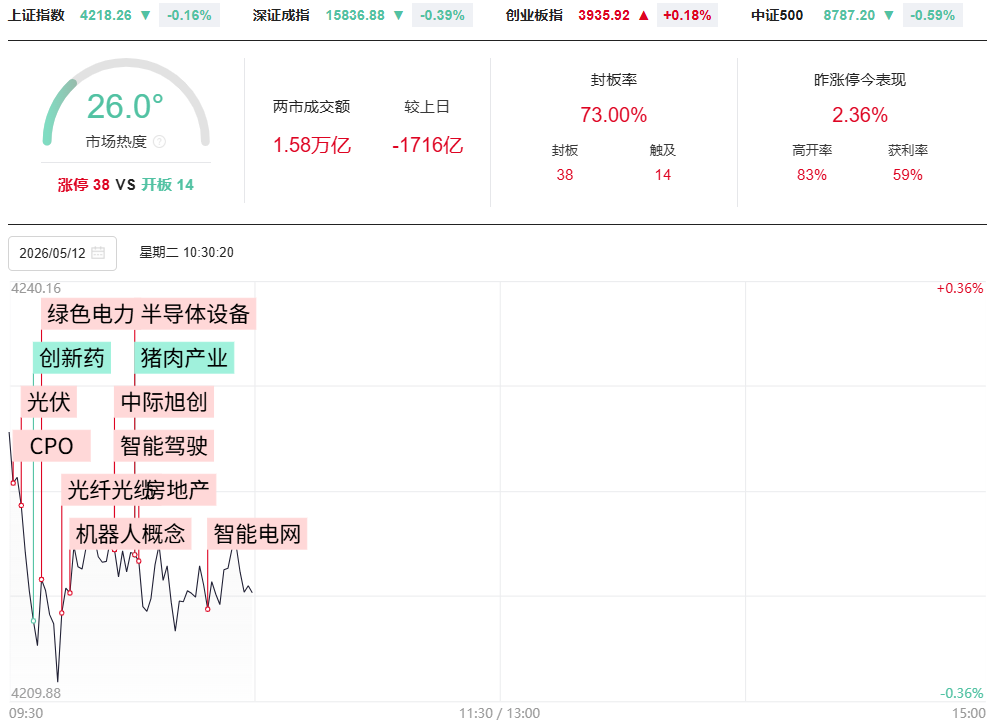Screen dimensions: 999x727
Task: Click the 封板 38 value
Action: 564,175
